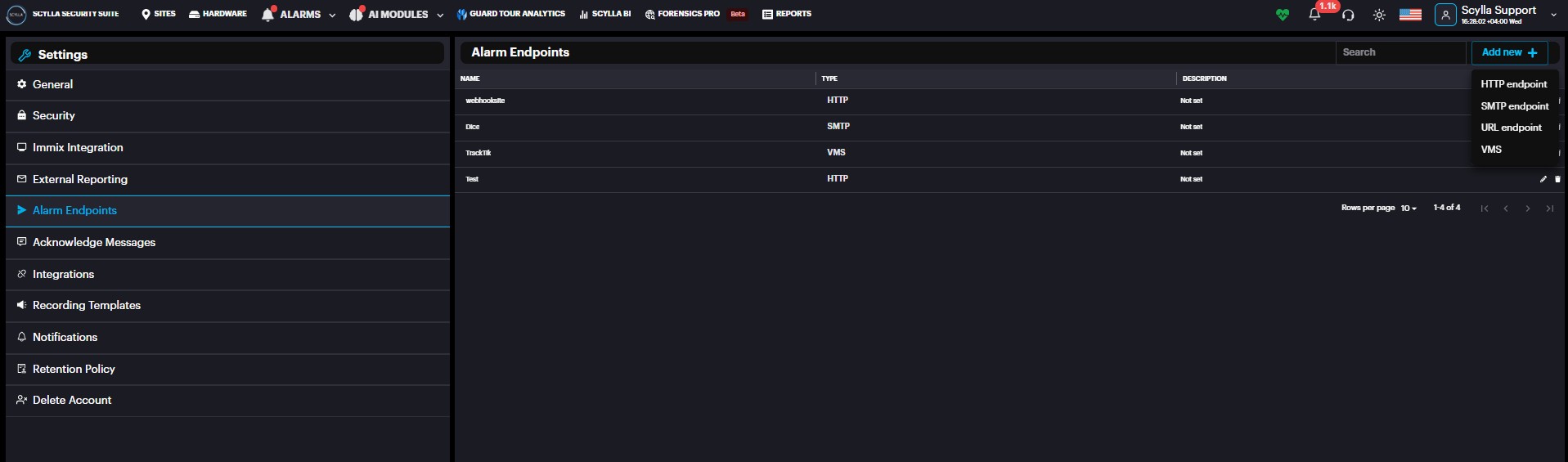Choose VMS in the Add new menu
This screenshot has width=1568, height=462.
[1491, 150]
